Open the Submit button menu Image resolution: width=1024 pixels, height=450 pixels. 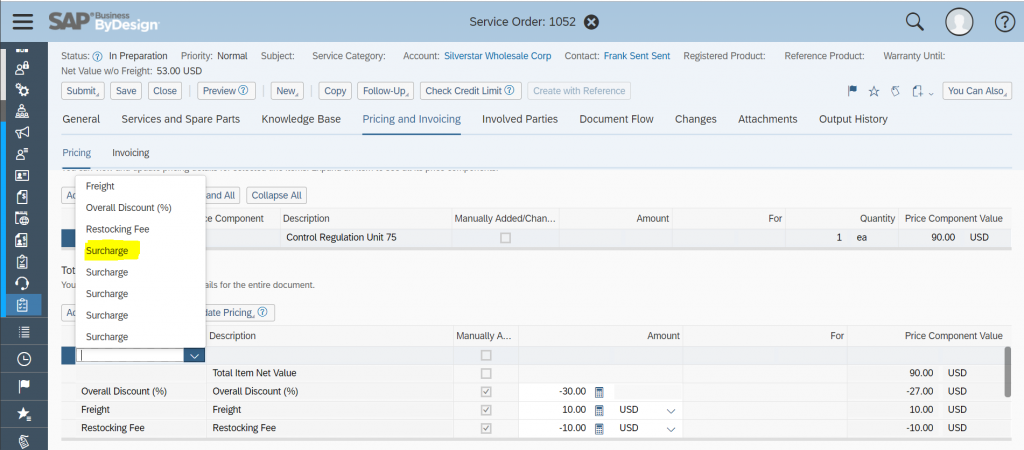[83, 91]
